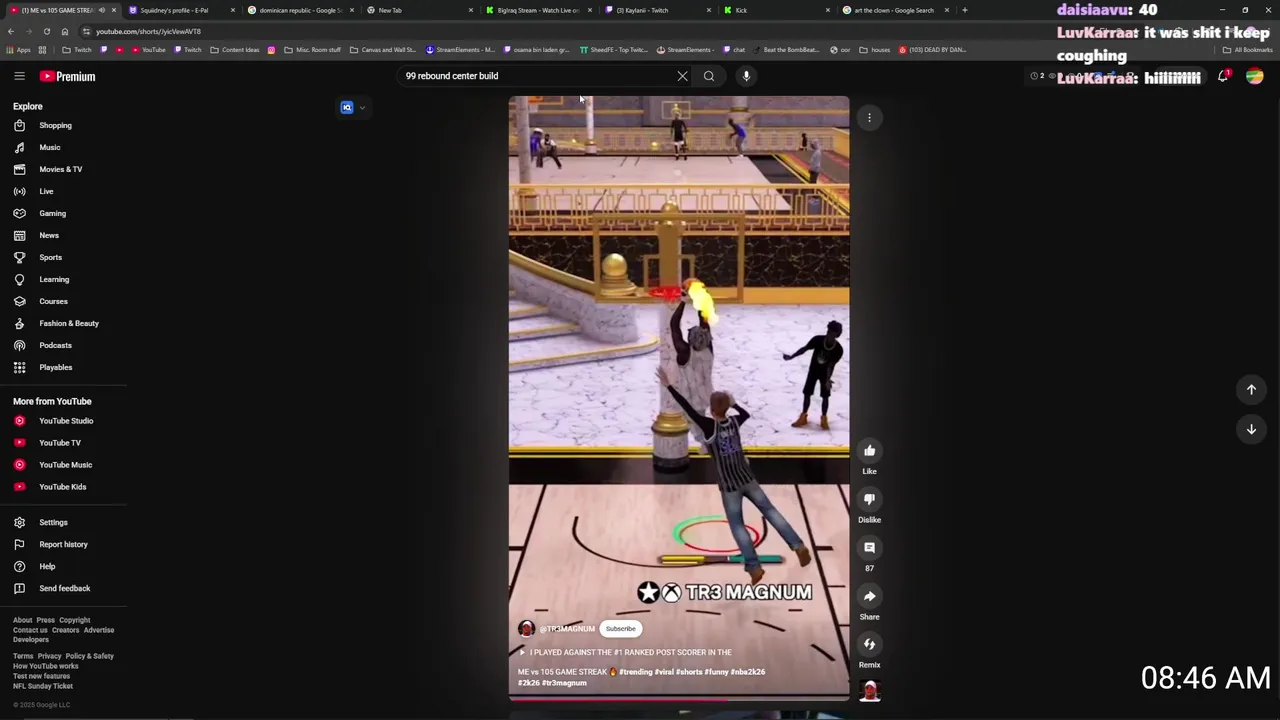The height and width of the screenshot is (720, 1280).
Task: Open YouTube Kids
Action: pyautogui.click(x=63, y=487)
